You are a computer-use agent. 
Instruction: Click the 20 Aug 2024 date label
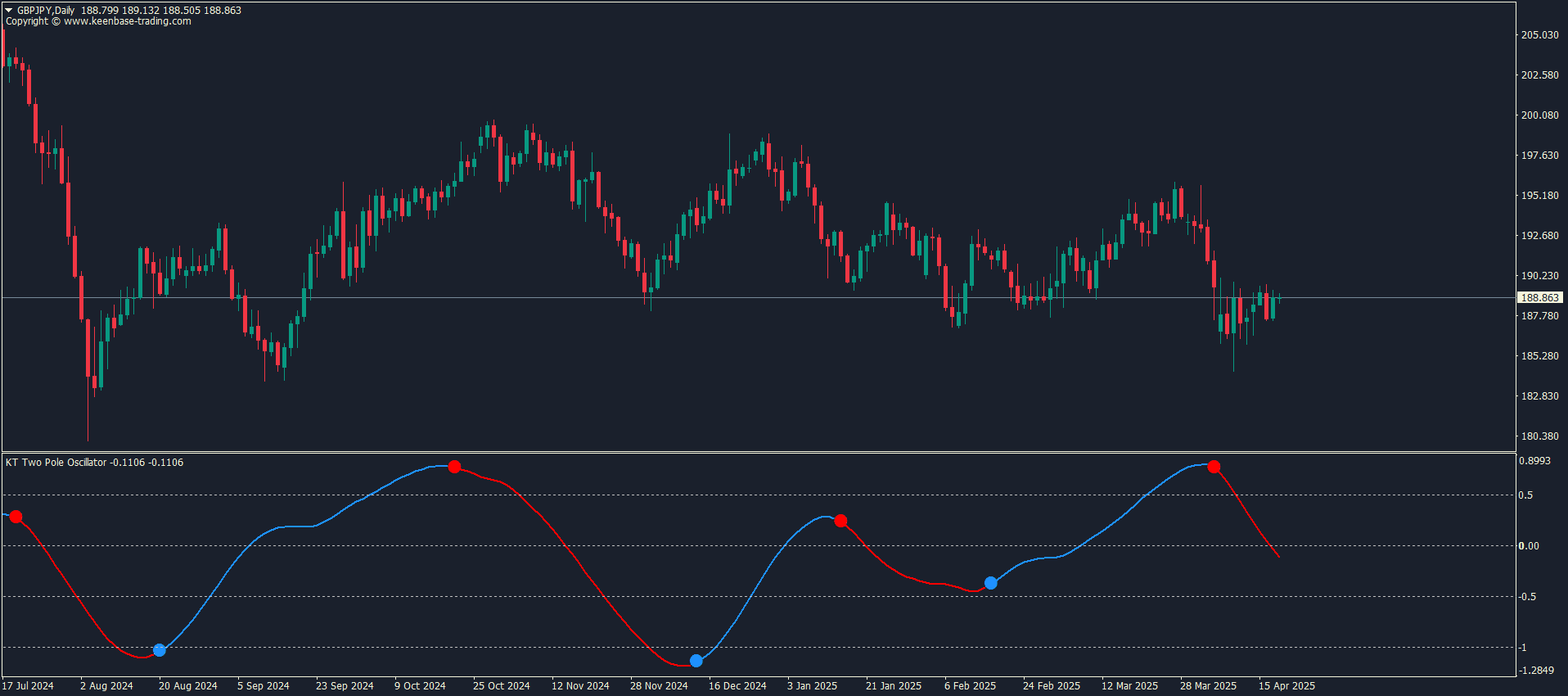point(188,686)
